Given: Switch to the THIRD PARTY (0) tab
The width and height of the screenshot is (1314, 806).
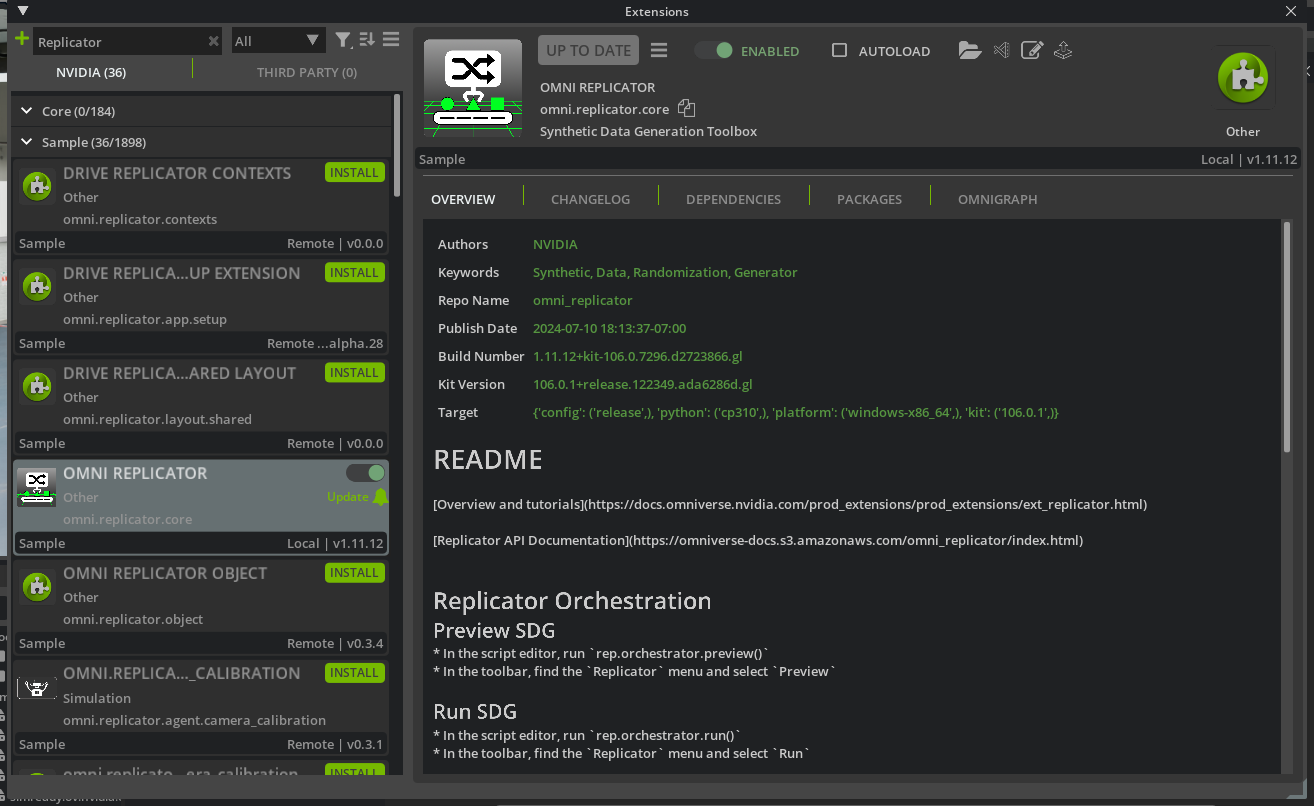Looking at the screenshot, I should tap(307, 72).
